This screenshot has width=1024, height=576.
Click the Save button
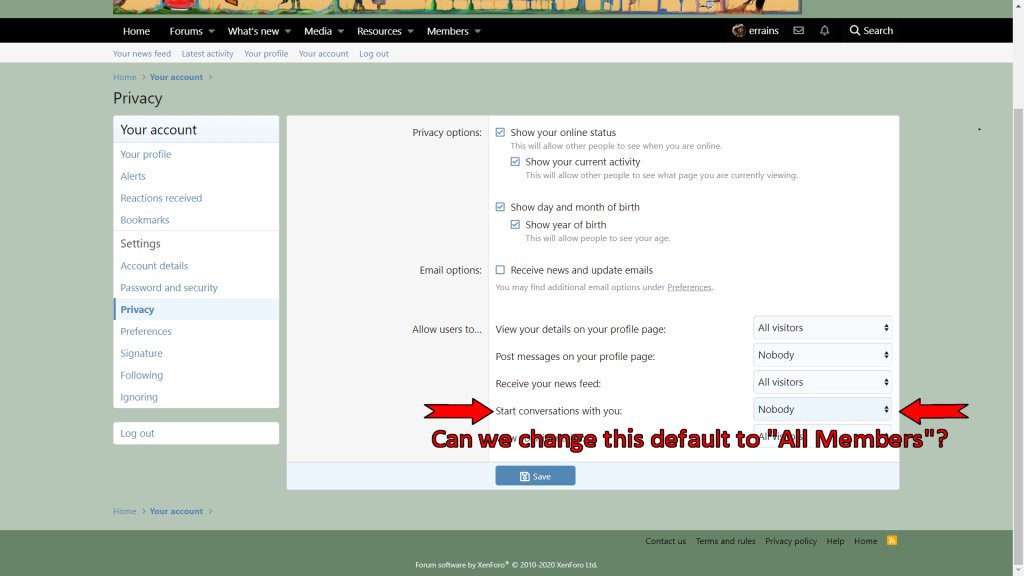click(x=535, y=476)
